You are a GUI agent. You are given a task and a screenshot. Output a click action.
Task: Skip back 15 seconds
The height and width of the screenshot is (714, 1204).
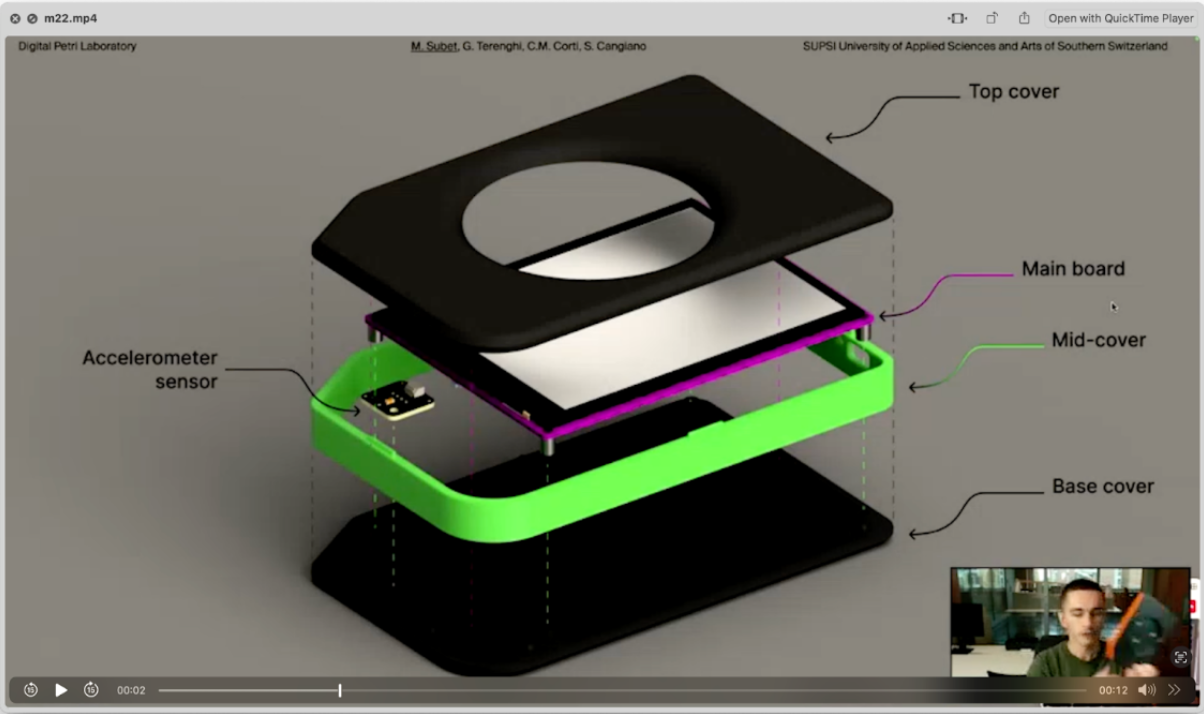pos(31,690)
